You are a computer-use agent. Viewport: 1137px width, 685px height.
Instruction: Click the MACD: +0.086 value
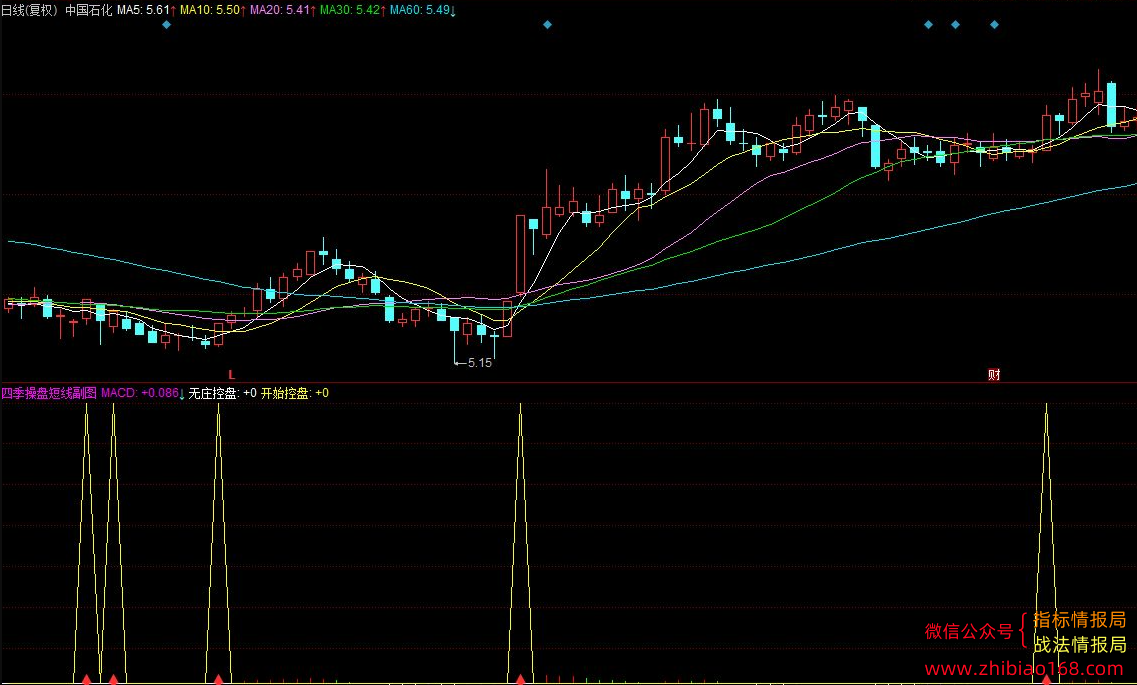point(143,393)
